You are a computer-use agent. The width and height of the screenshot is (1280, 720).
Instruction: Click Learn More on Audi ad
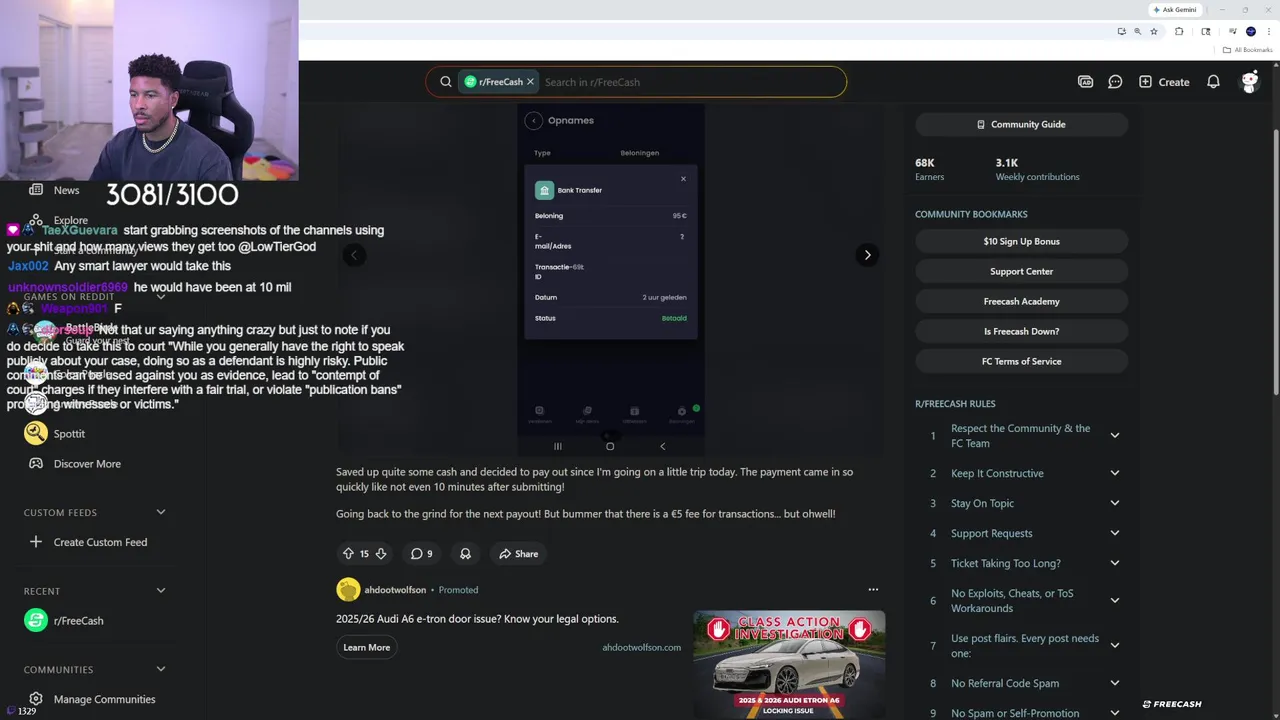(367, 647)
